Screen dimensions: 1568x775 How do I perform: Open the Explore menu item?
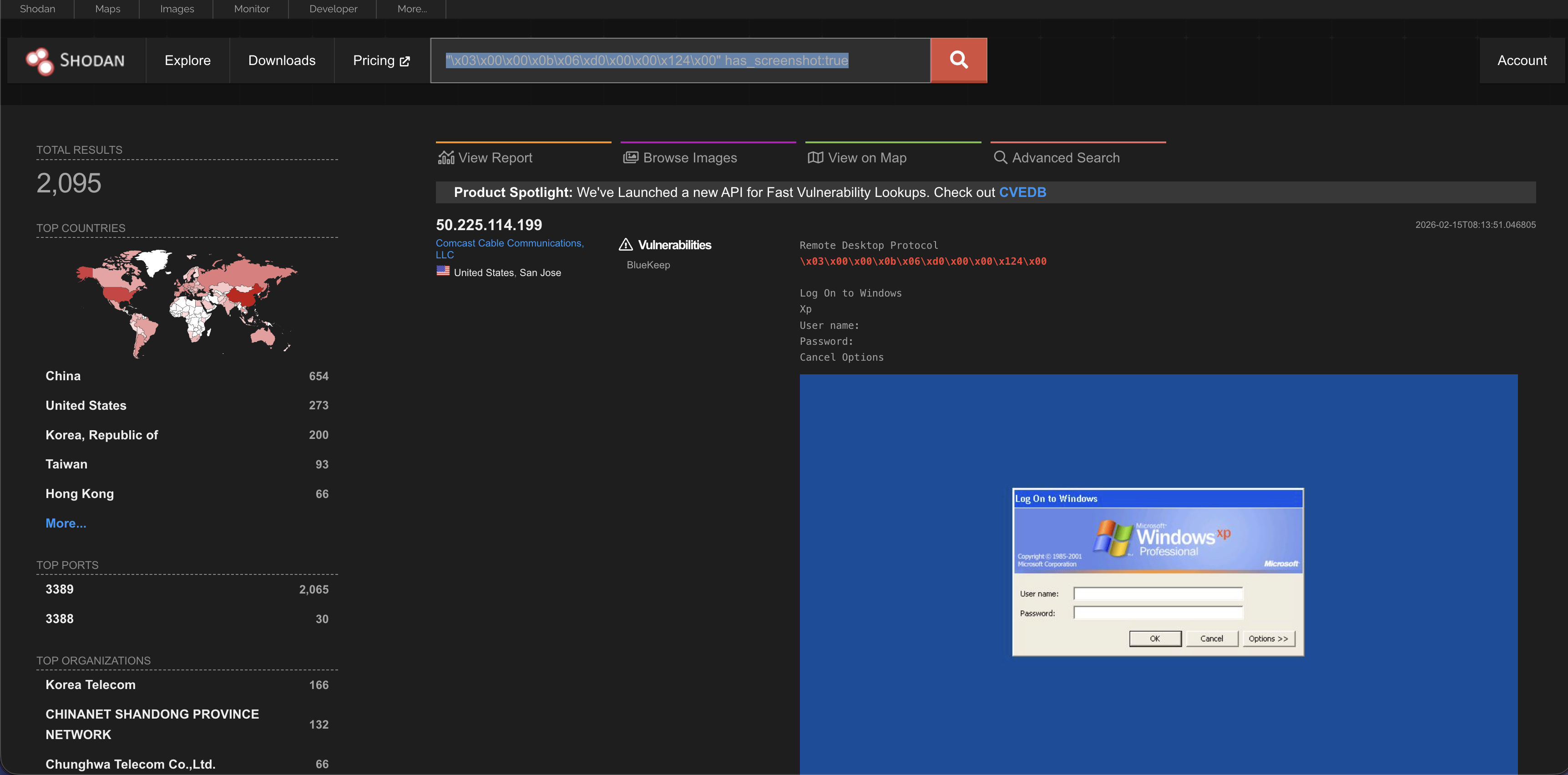click(187, 60)
